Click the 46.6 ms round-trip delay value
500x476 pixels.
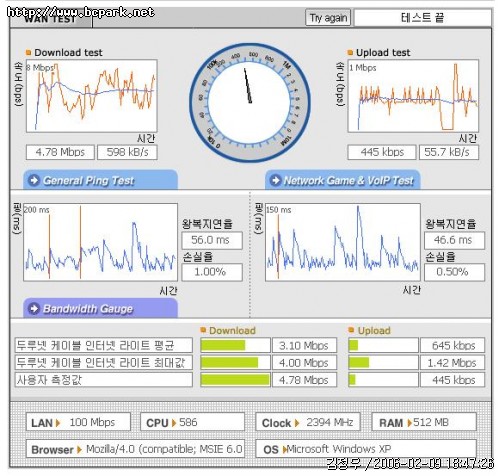click(454, 240)
